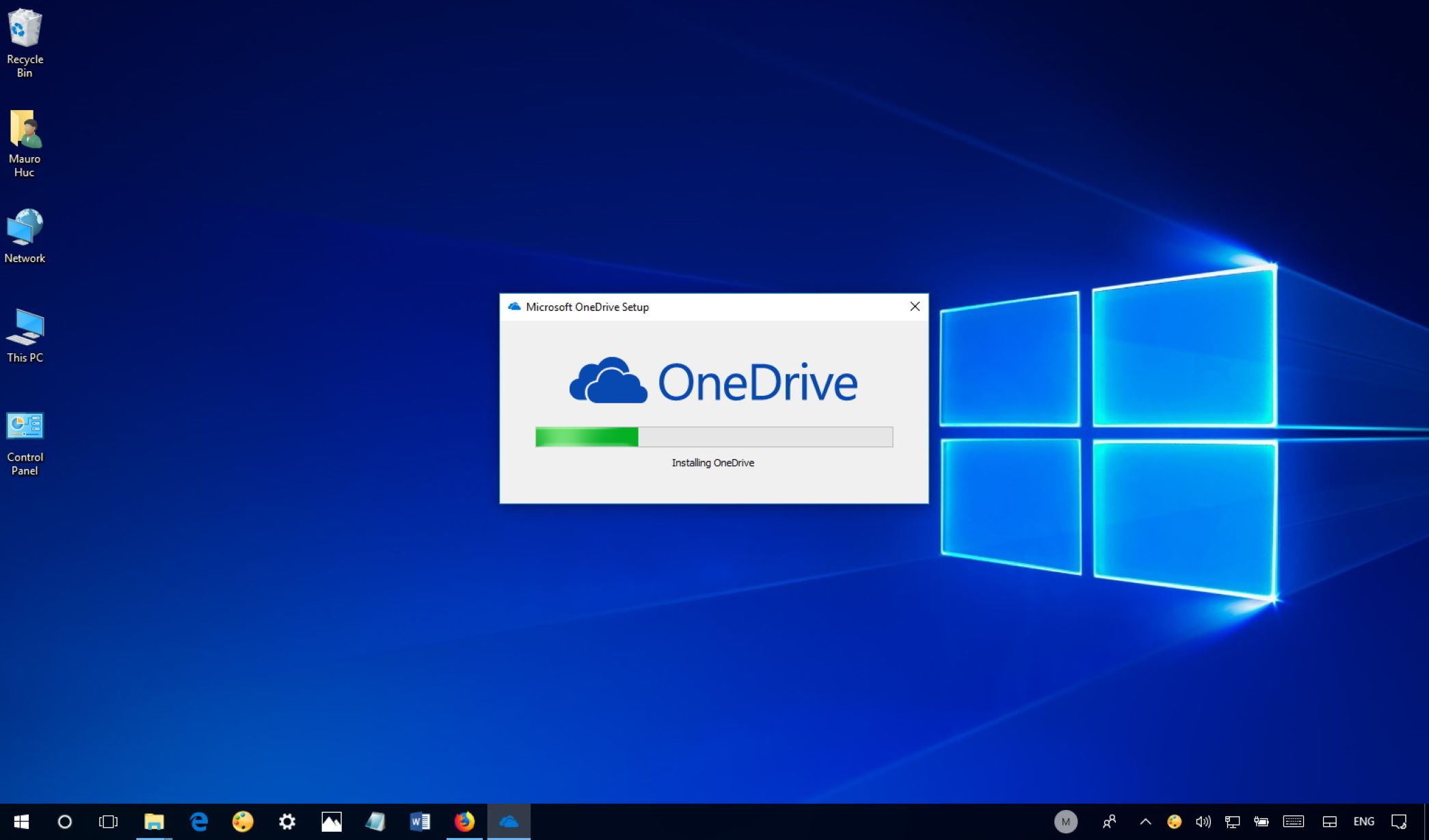1429x840 pixels.
Task: Click the Windows Start button
Action: click(x=22, y=821)
